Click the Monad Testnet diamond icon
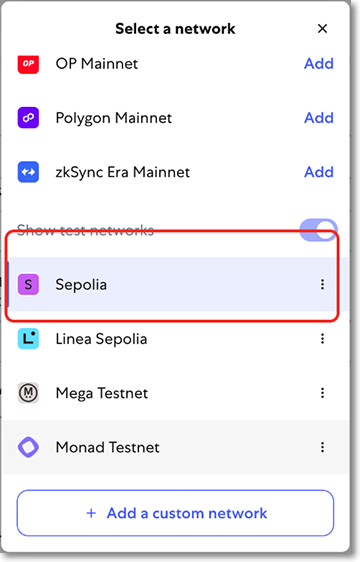This screenshot has height=562, width=360. 28,447
